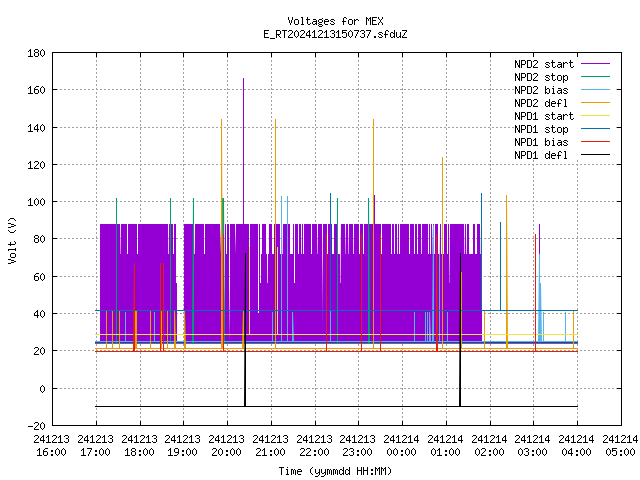Click the x-axis tick '241213 21:00'
This screenshot has width=640, height=480.
pos(271,446)
